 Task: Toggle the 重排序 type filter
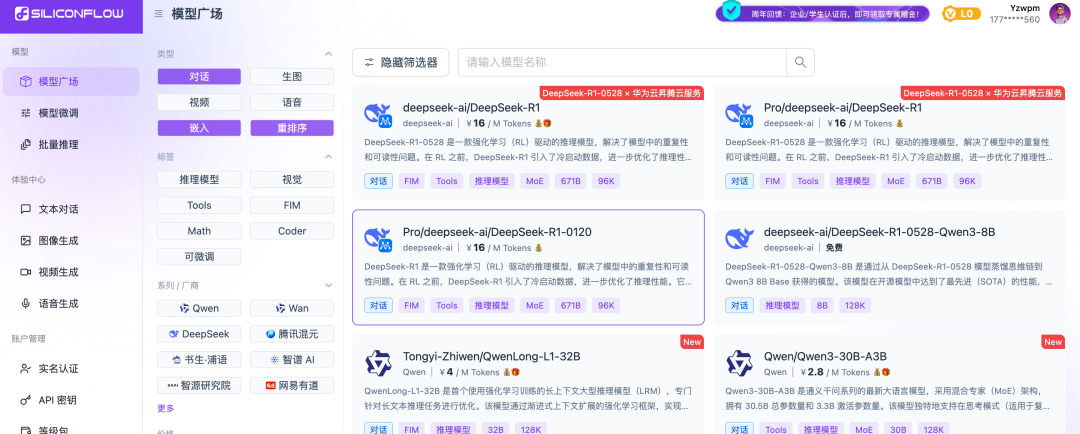coord(292,128)
